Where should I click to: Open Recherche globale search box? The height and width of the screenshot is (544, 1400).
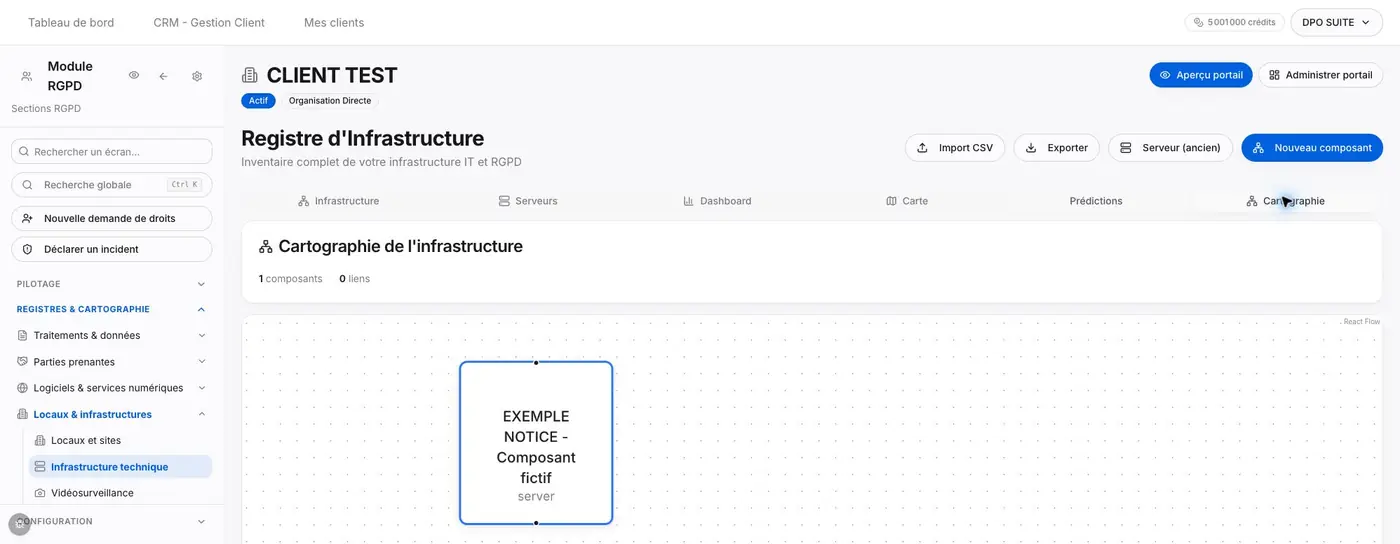point(112,185)
